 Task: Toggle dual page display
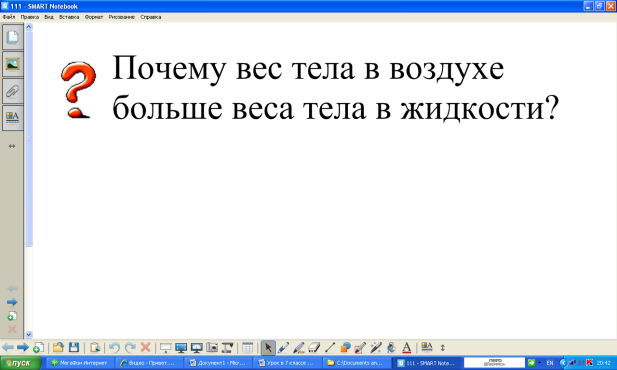196,348
